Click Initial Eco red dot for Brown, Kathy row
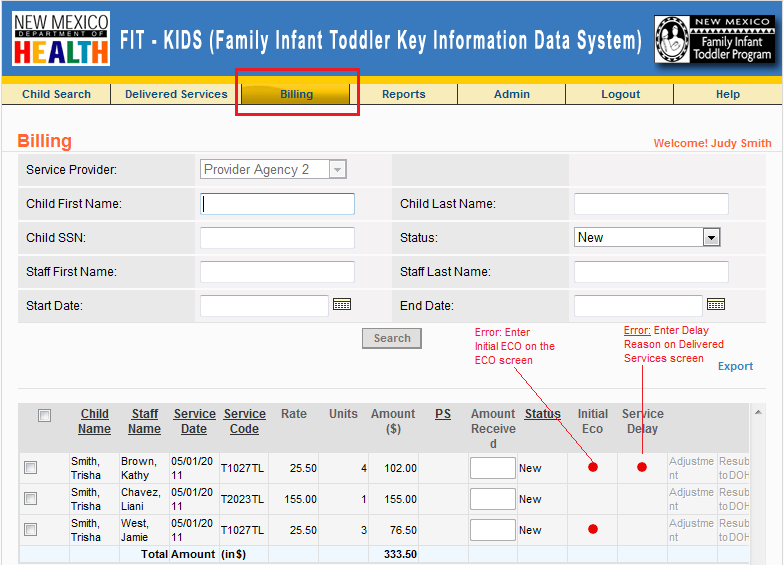Image resolution: width=784 pixels, height=565 pixels. [593, 467]
